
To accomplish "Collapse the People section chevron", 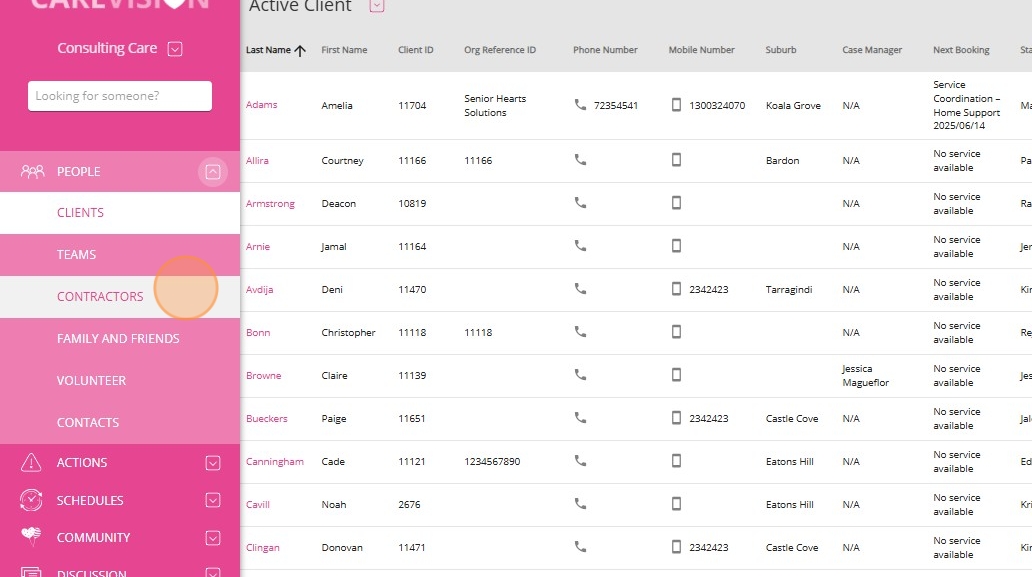I will click(213, 172).
